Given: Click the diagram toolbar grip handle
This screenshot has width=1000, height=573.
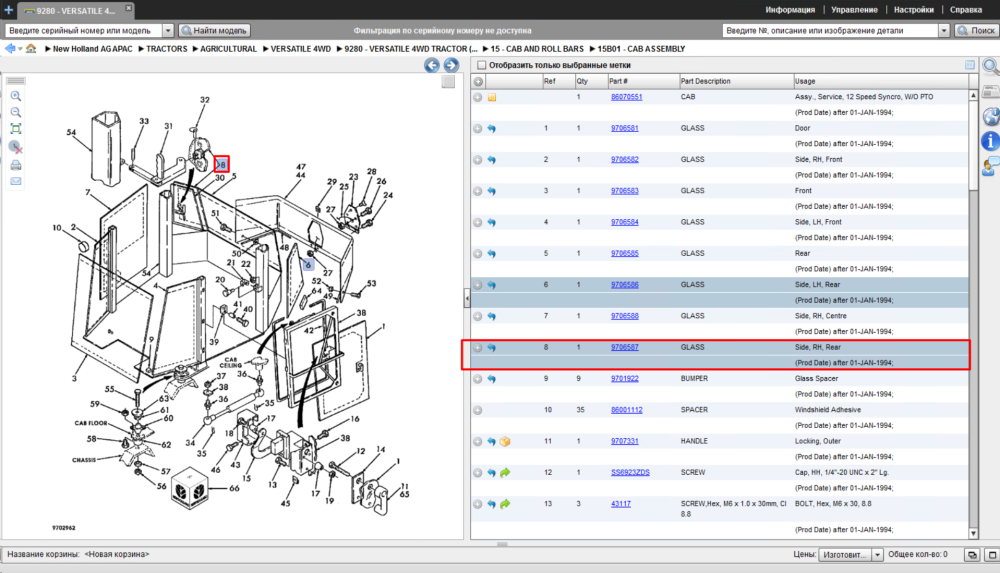Looking at the screenshot, I should pos(16,81).
